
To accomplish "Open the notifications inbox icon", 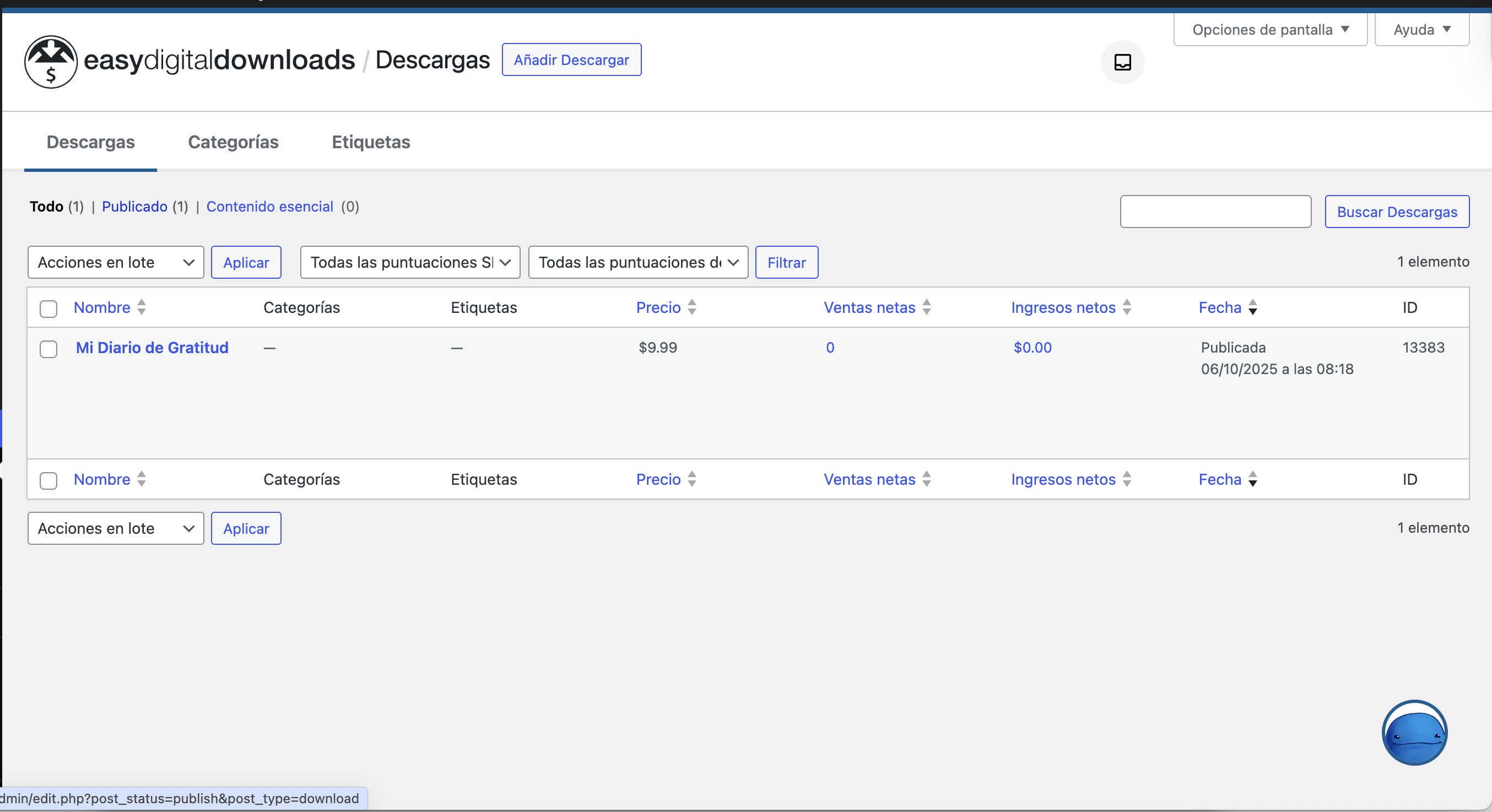I will 1122,62.
